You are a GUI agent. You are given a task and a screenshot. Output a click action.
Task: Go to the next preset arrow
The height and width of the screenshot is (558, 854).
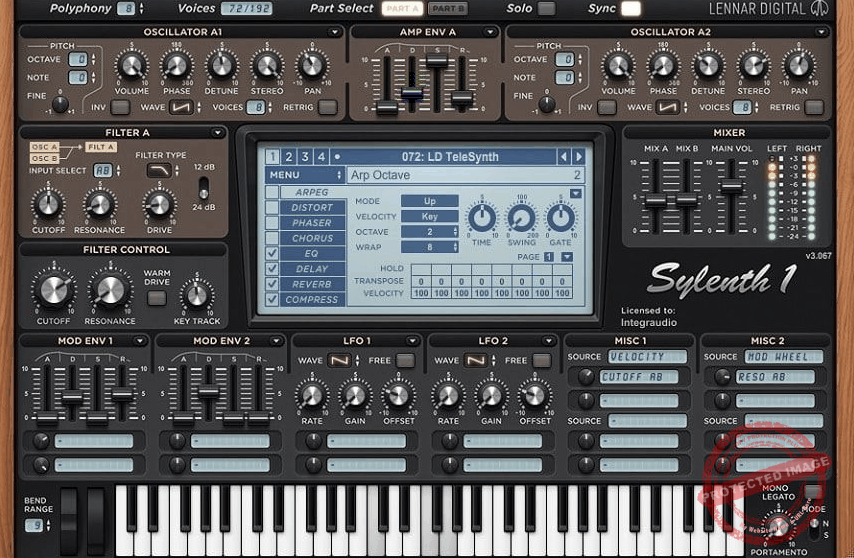pyautogui.click(x=578, y=157)
